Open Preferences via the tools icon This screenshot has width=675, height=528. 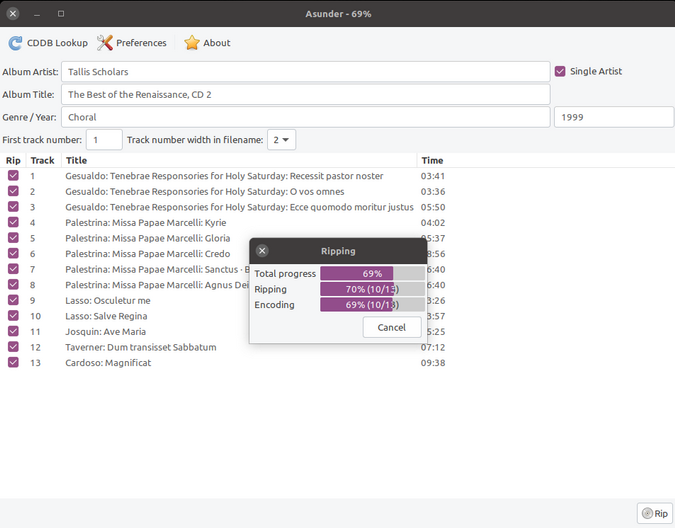tap(105, 43)
